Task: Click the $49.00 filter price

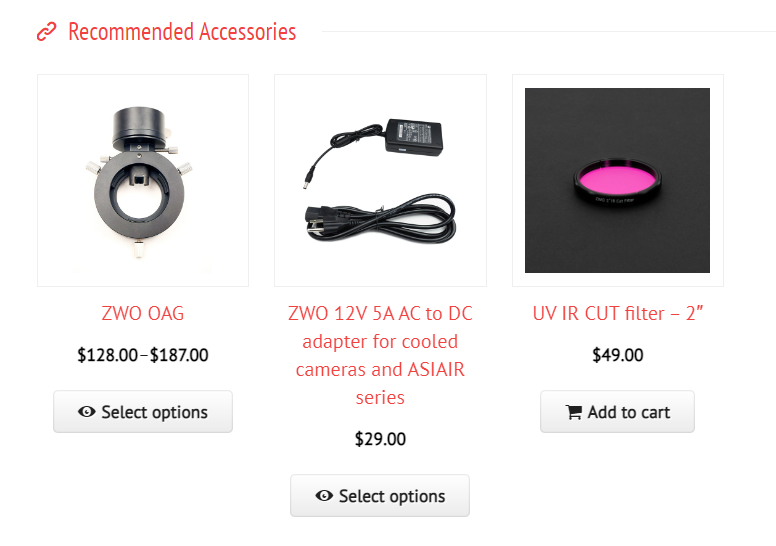Action: coord(617,355)
